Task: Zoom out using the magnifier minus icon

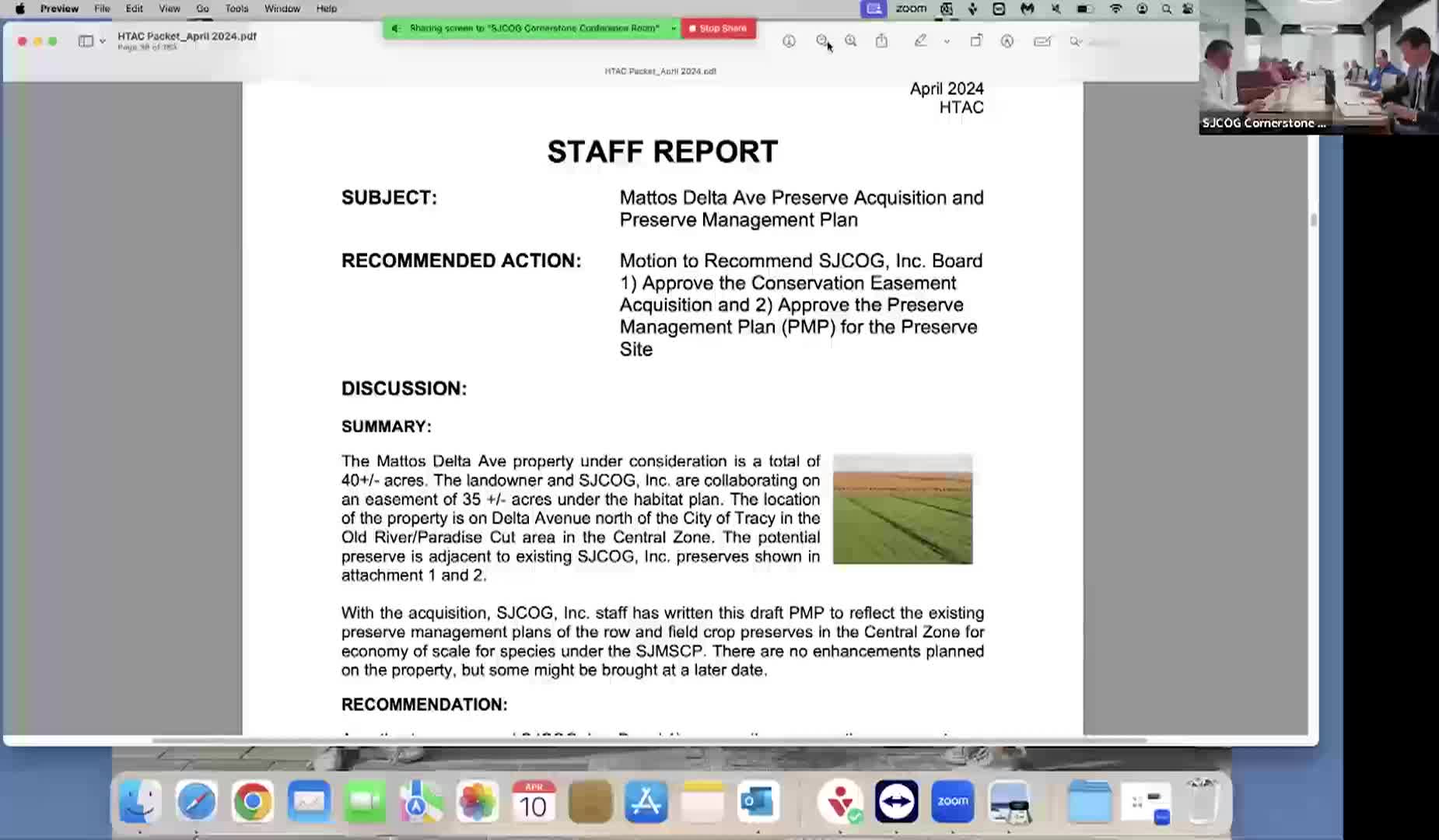Action: [x=821, y=40]
